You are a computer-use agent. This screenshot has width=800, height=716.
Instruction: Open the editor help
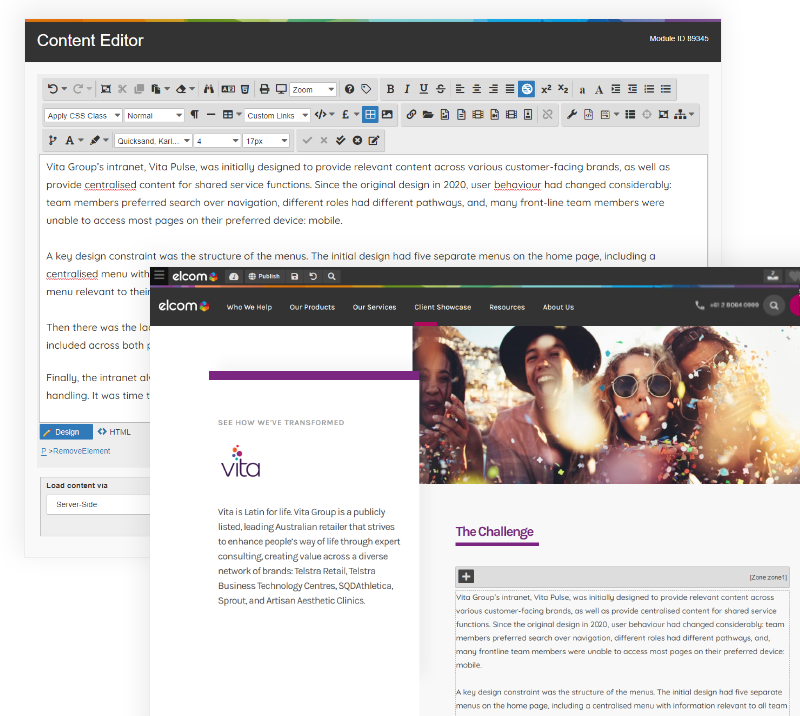349,89
